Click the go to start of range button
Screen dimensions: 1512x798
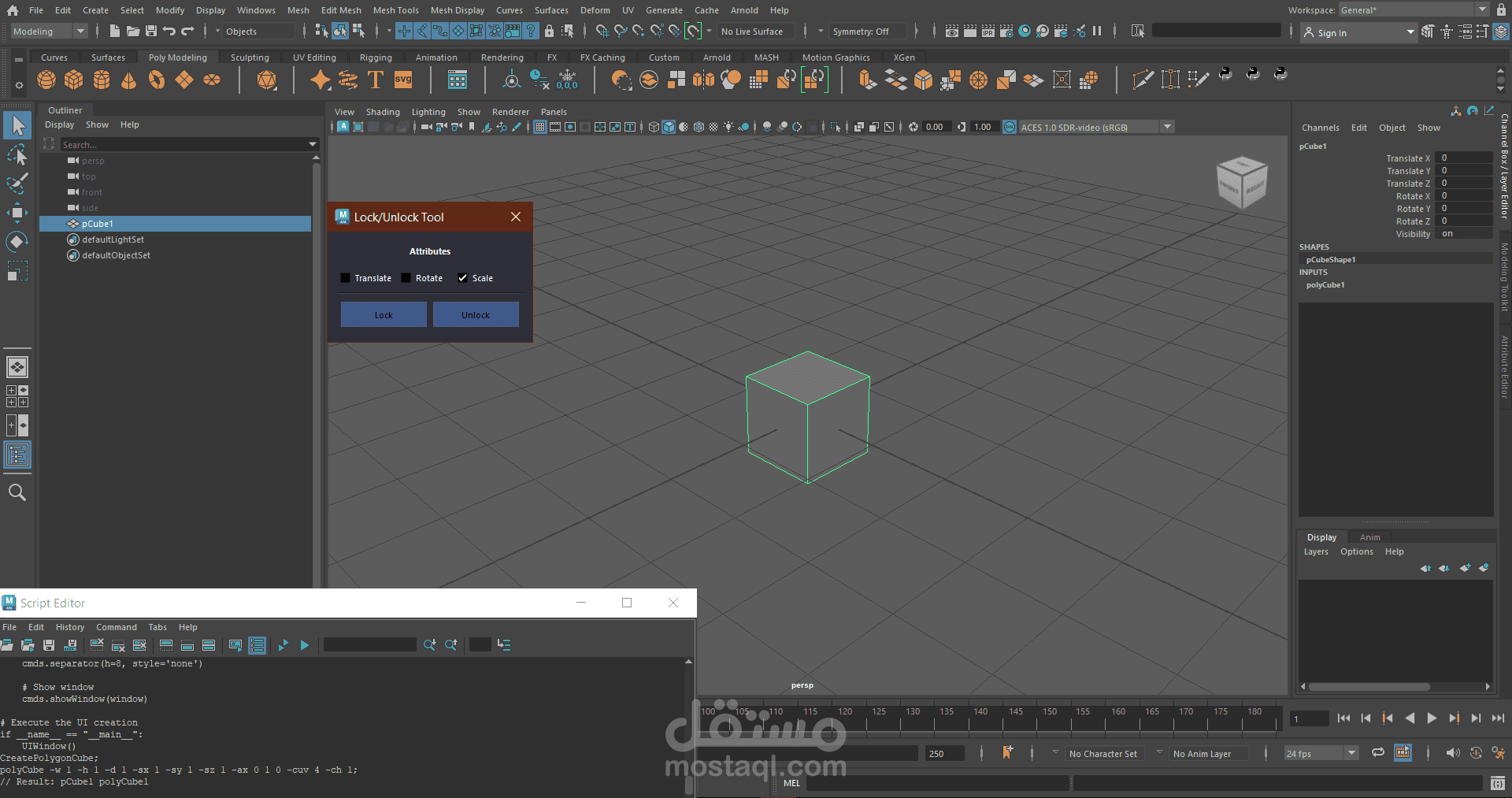1343,718
